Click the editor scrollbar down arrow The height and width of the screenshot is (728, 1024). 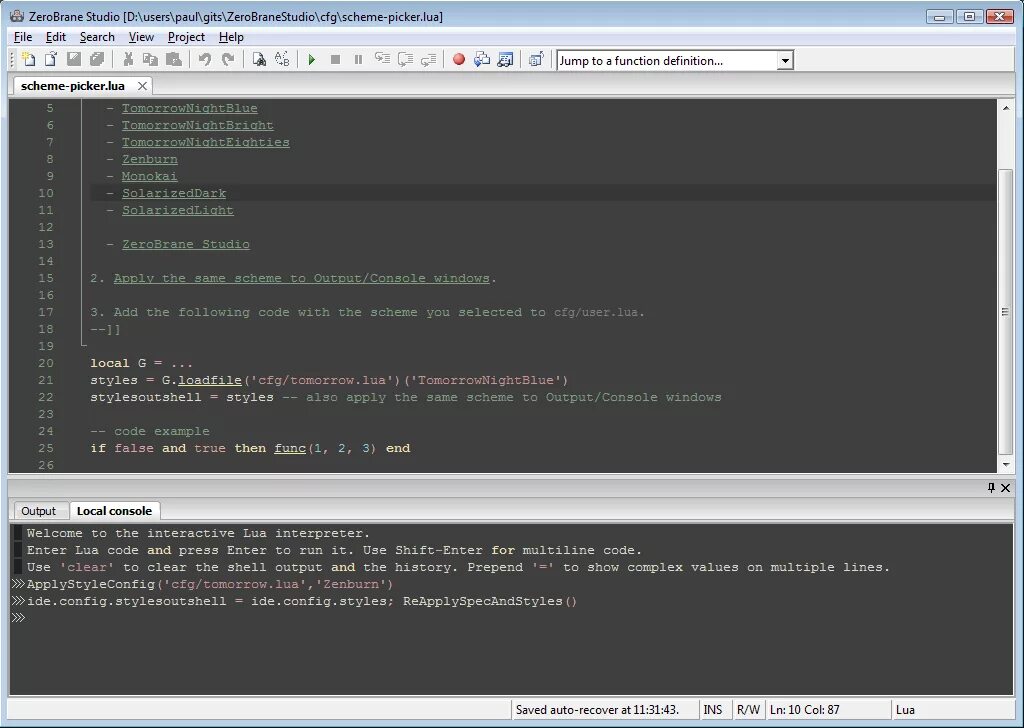1006,465
